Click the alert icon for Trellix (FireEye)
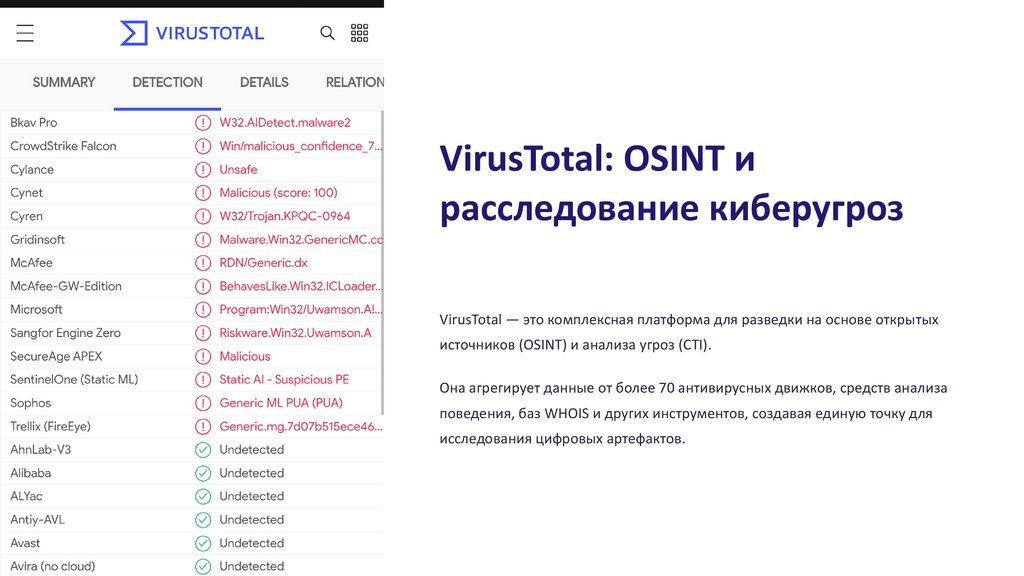 203,426
